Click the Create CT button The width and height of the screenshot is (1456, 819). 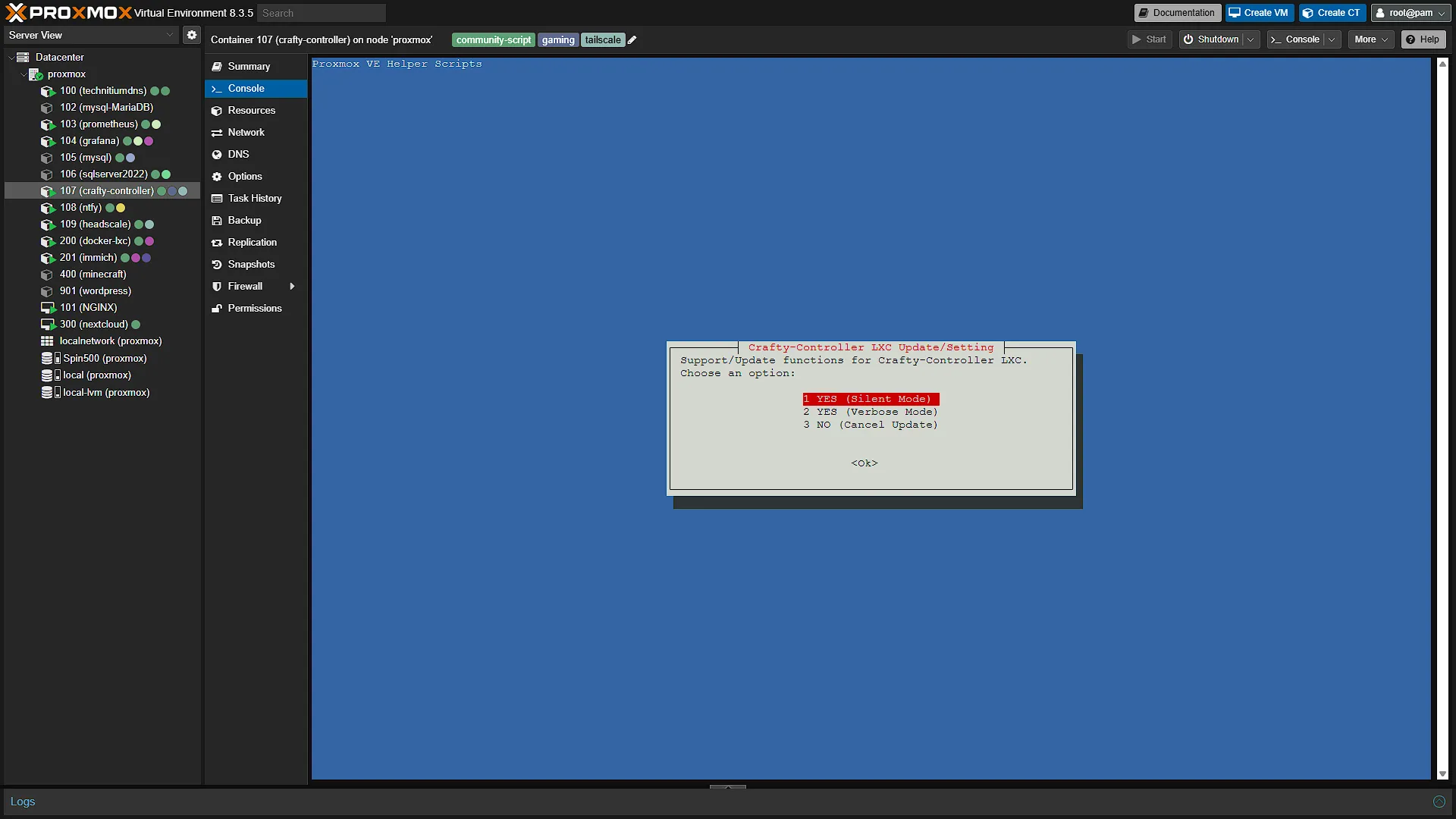[x=1332, y=13]
